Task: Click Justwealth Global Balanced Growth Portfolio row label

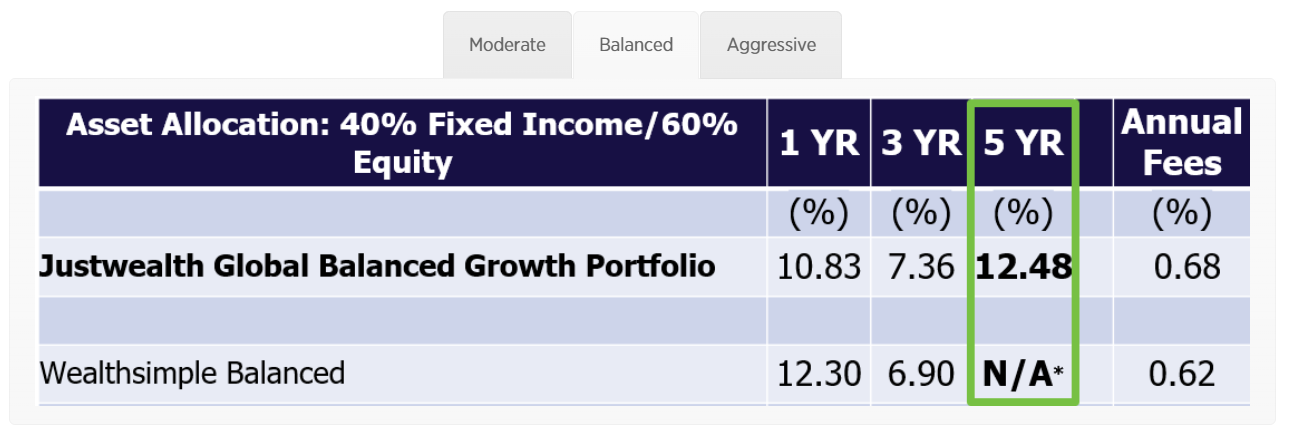Action: click(x=377, y=266)
